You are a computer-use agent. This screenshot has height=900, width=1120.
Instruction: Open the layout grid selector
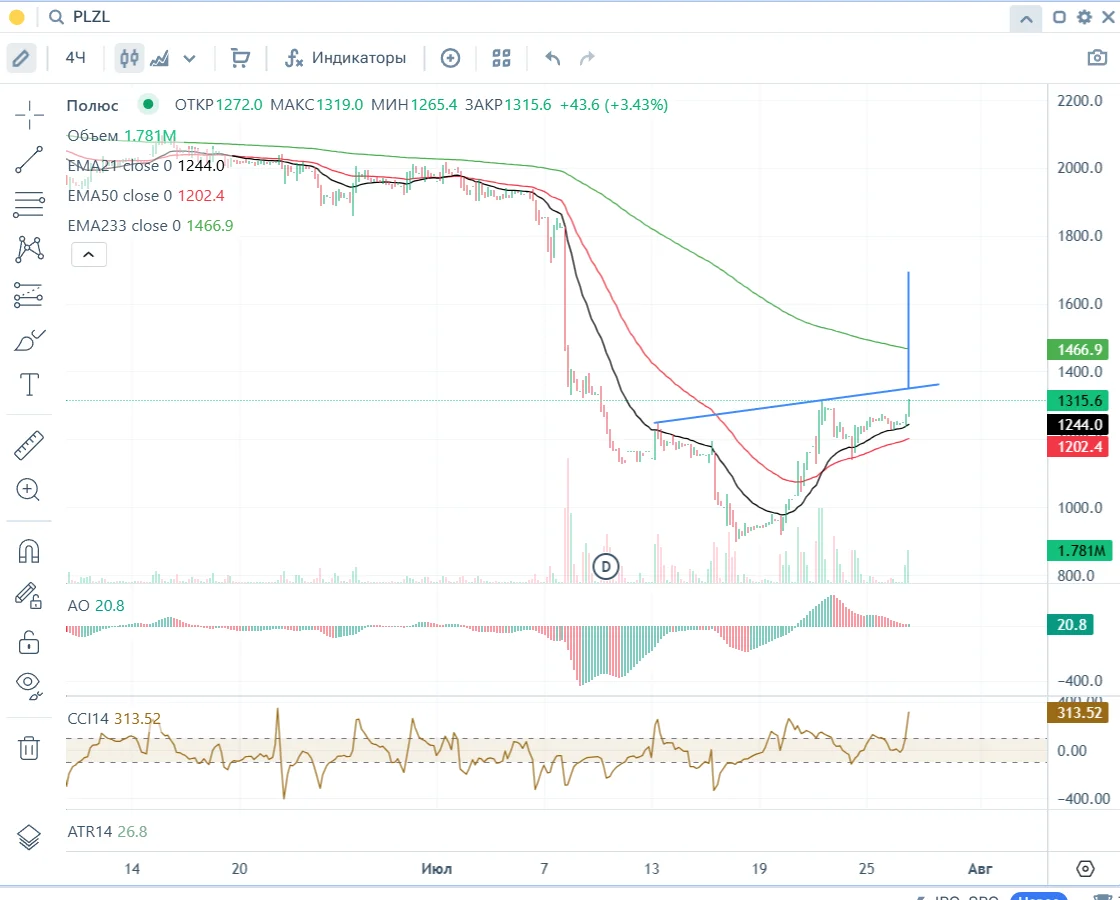click(501, 58)
